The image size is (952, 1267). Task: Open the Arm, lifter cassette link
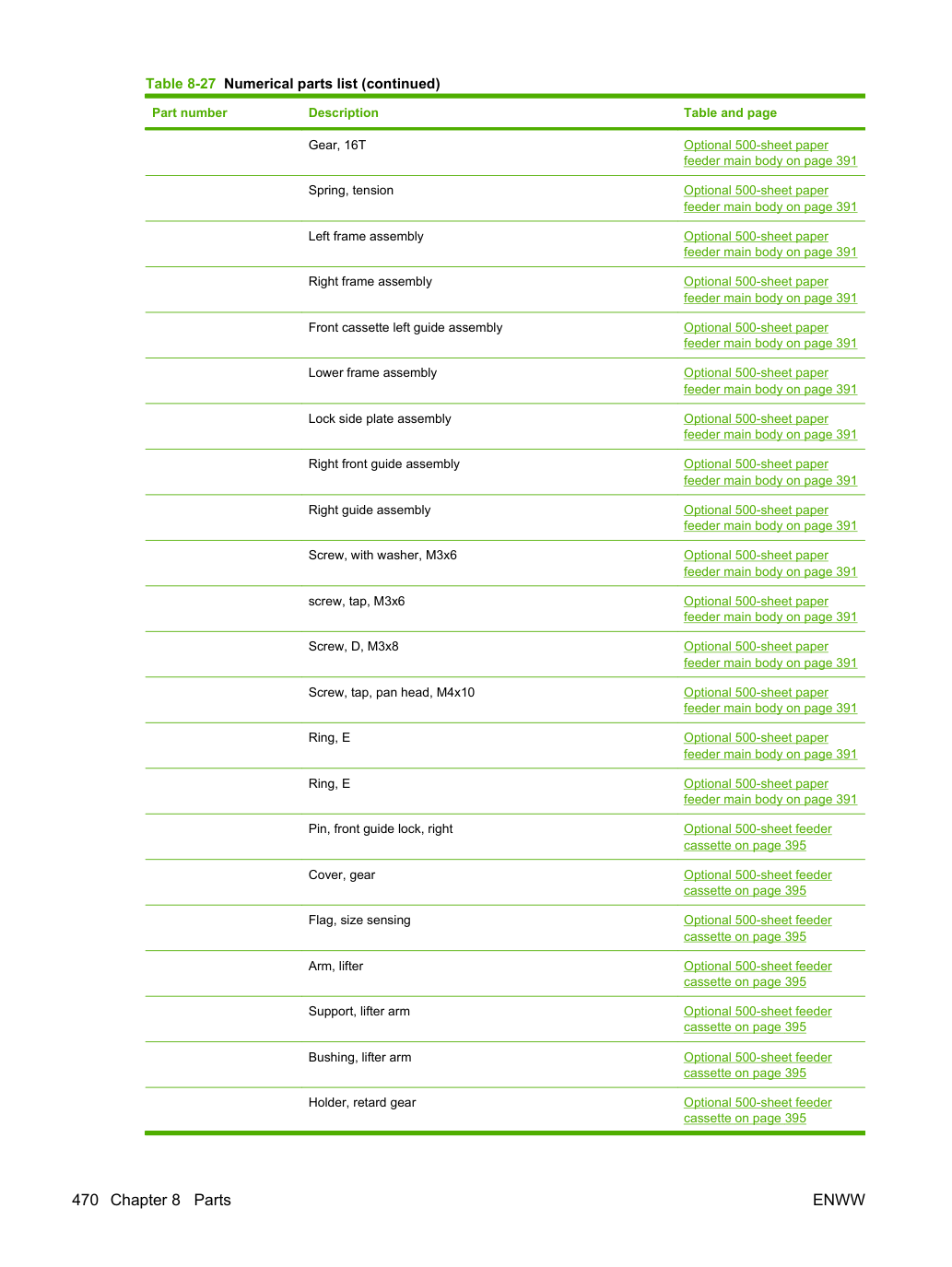click(x=758, y=974)
